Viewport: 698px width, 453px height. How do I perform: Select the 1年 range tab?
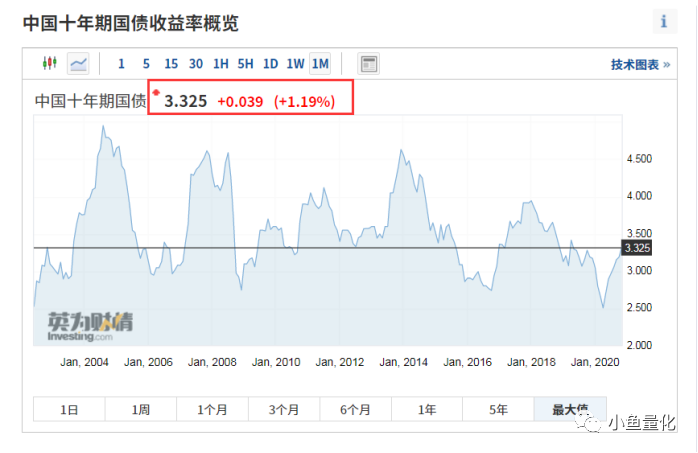tap(427, 409)
